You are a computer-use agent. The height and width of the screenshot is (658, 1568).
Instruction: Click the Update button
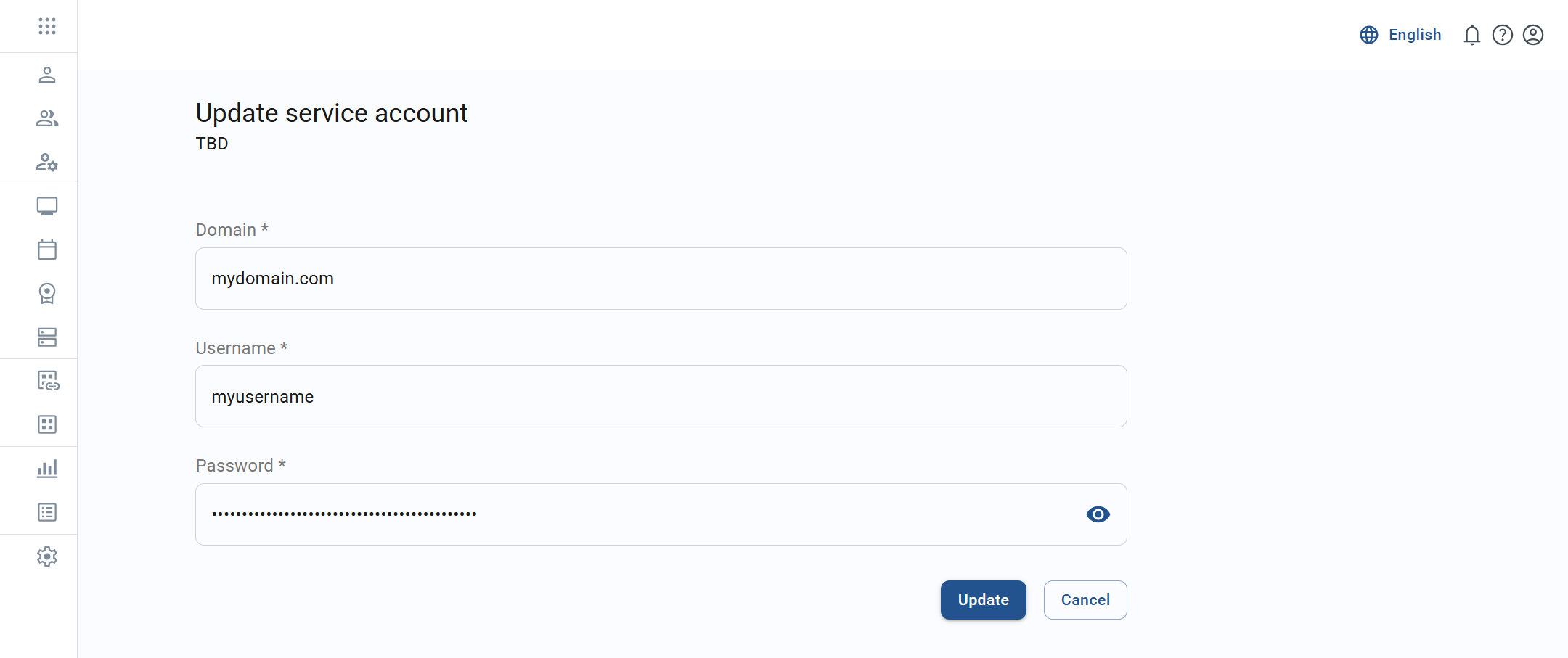point(983,599)
